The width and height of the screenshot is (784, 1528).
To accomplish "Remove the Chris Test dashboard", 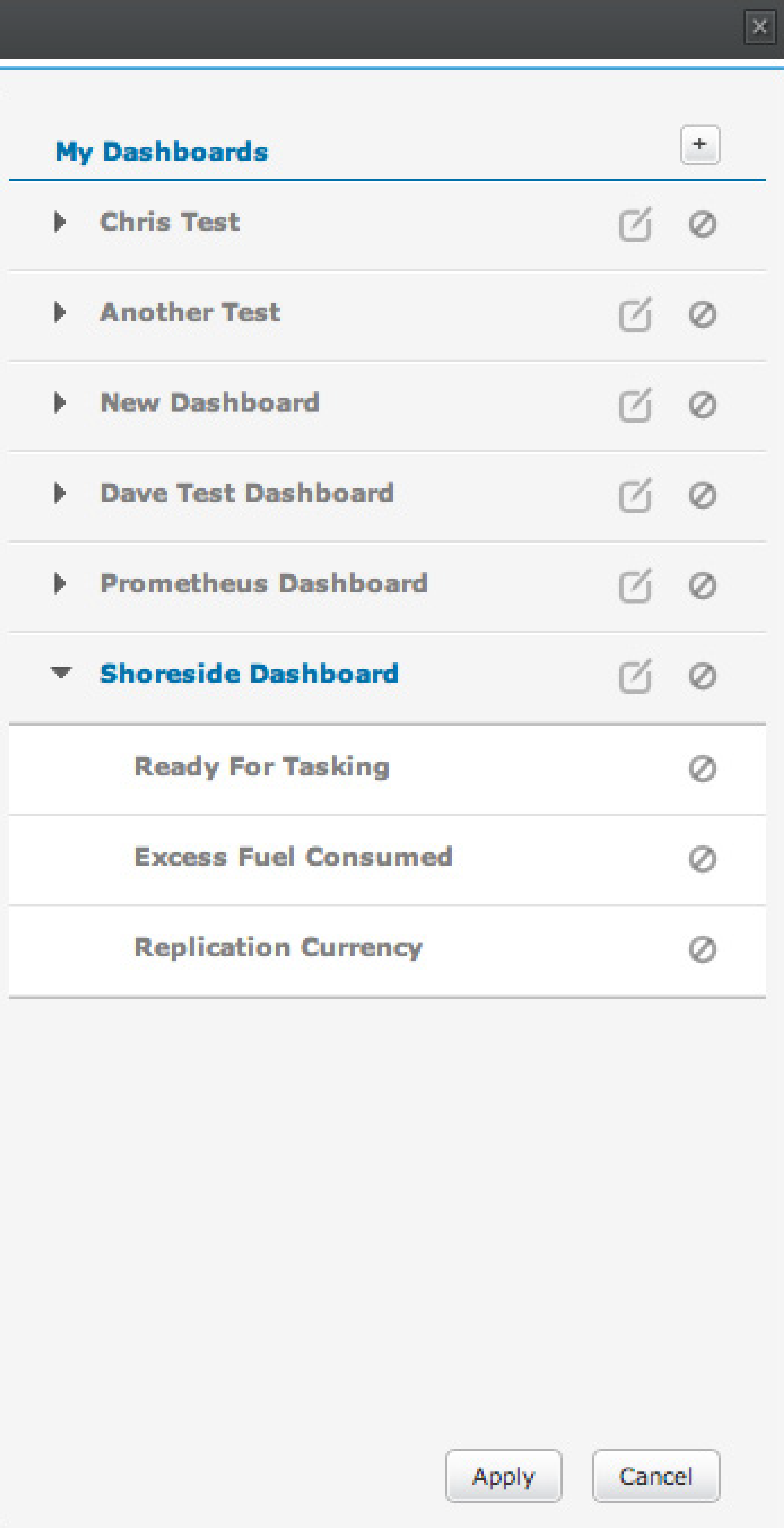I will pos(702,224).
